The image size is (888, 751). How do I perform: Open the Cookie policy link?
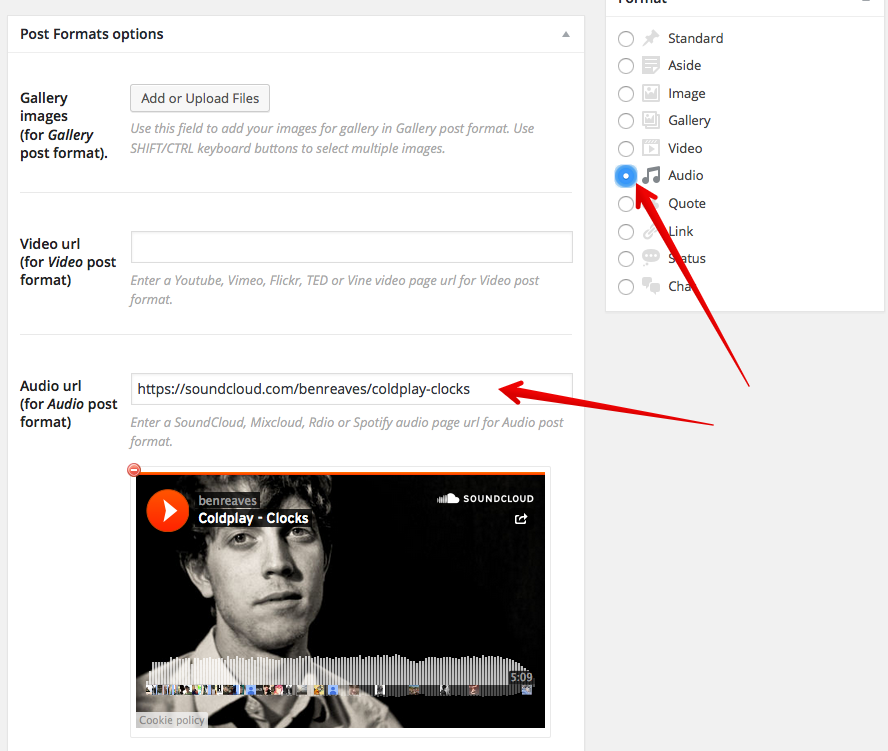coord(171,720)
